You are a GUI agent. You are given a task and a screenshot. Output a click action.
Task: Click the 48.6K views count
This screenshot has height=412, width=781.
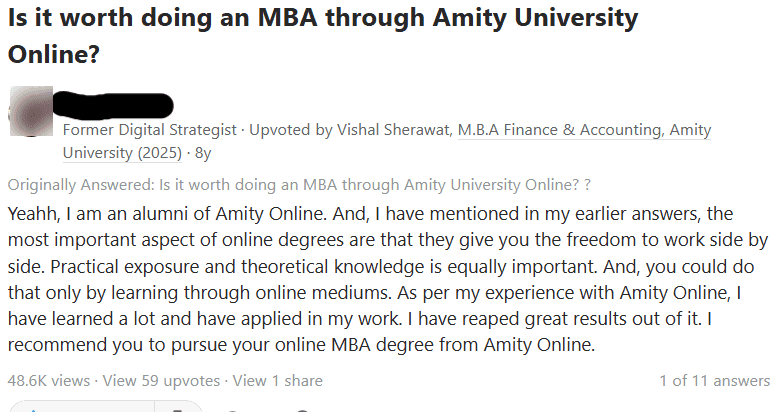pos(49,381)
